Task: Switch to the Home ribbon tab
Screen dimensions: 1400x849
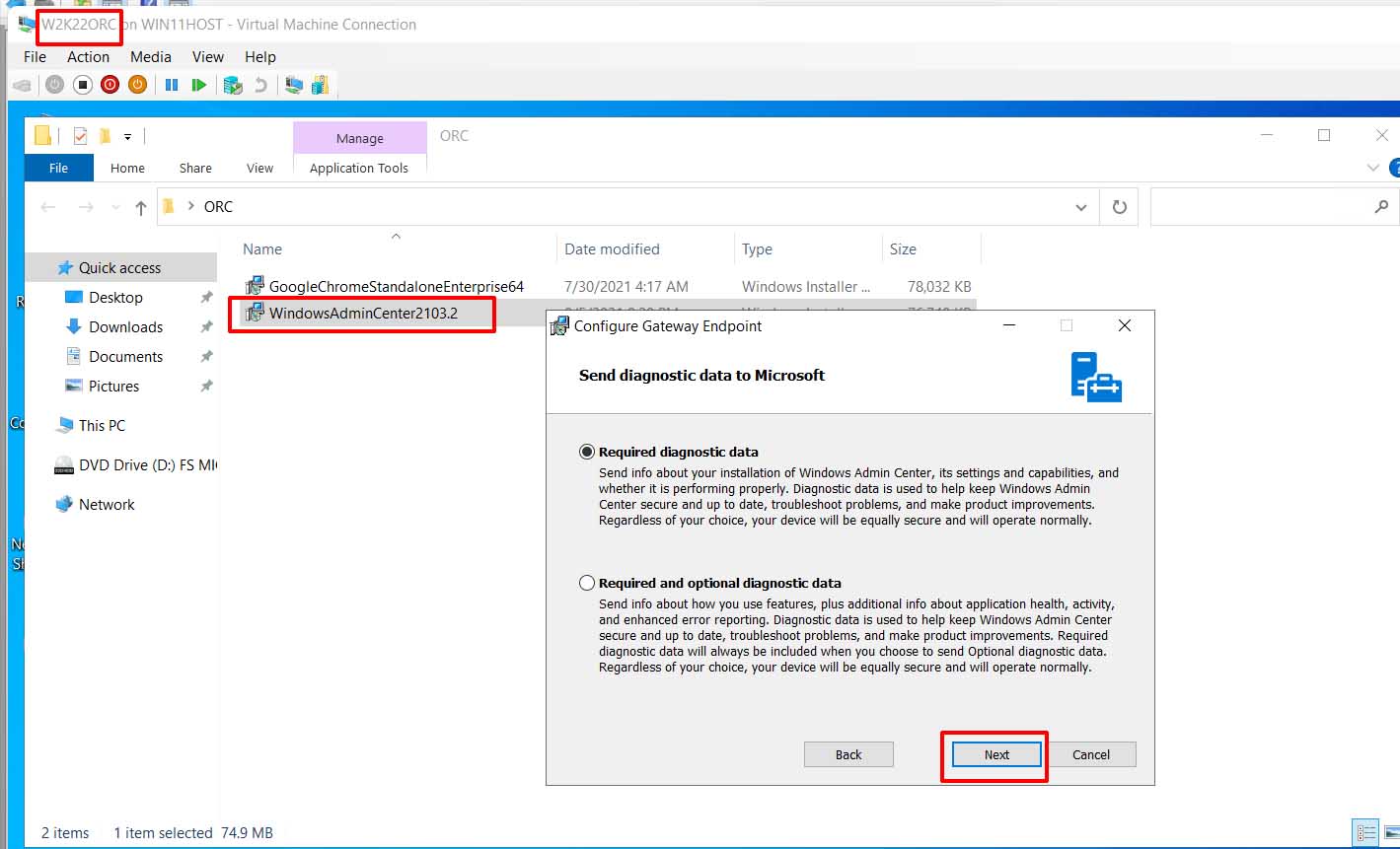Action: coord(127,168)
